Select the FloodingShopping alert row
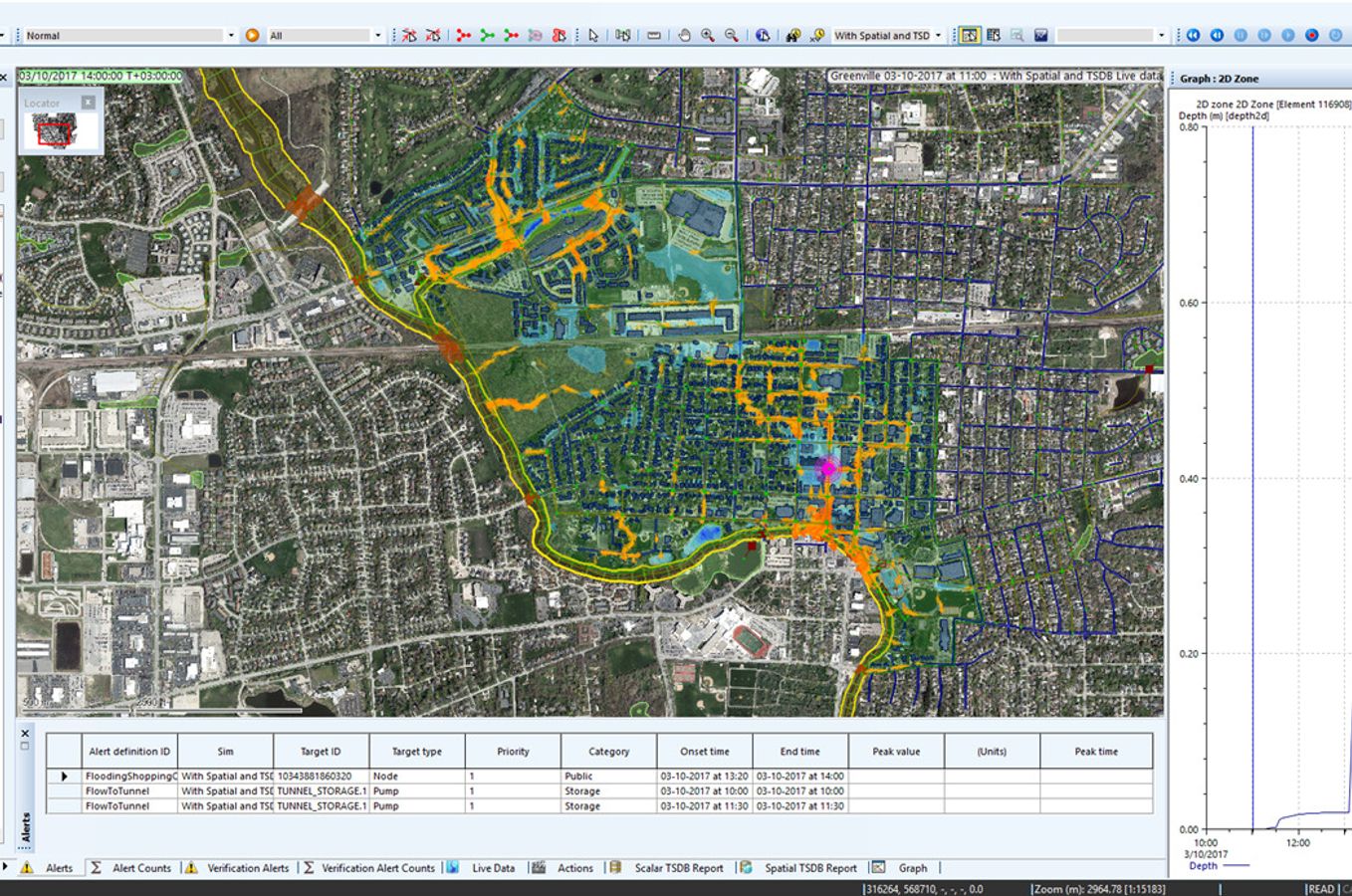 (599, 776)
